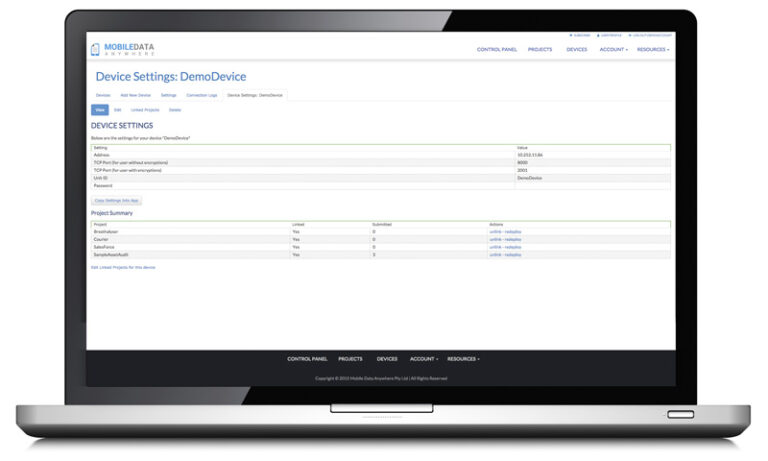Open the Linked Projects sub-tab
The image size is (768, 461).
coord(145,110)
